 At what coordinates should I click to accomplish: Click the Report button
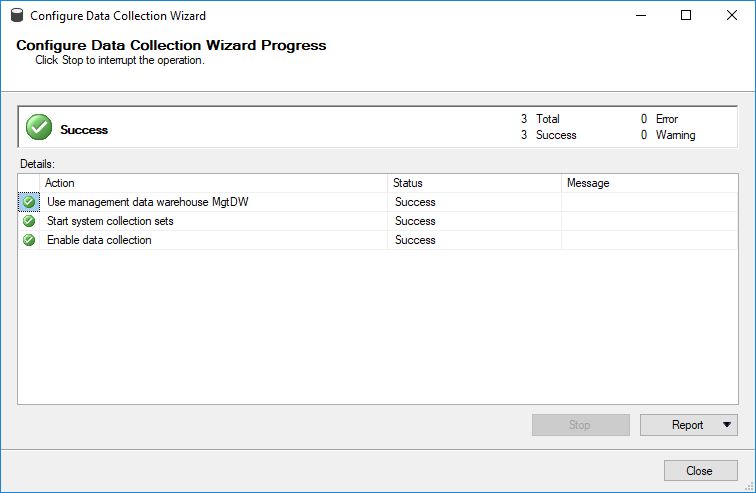click(688, 425)
